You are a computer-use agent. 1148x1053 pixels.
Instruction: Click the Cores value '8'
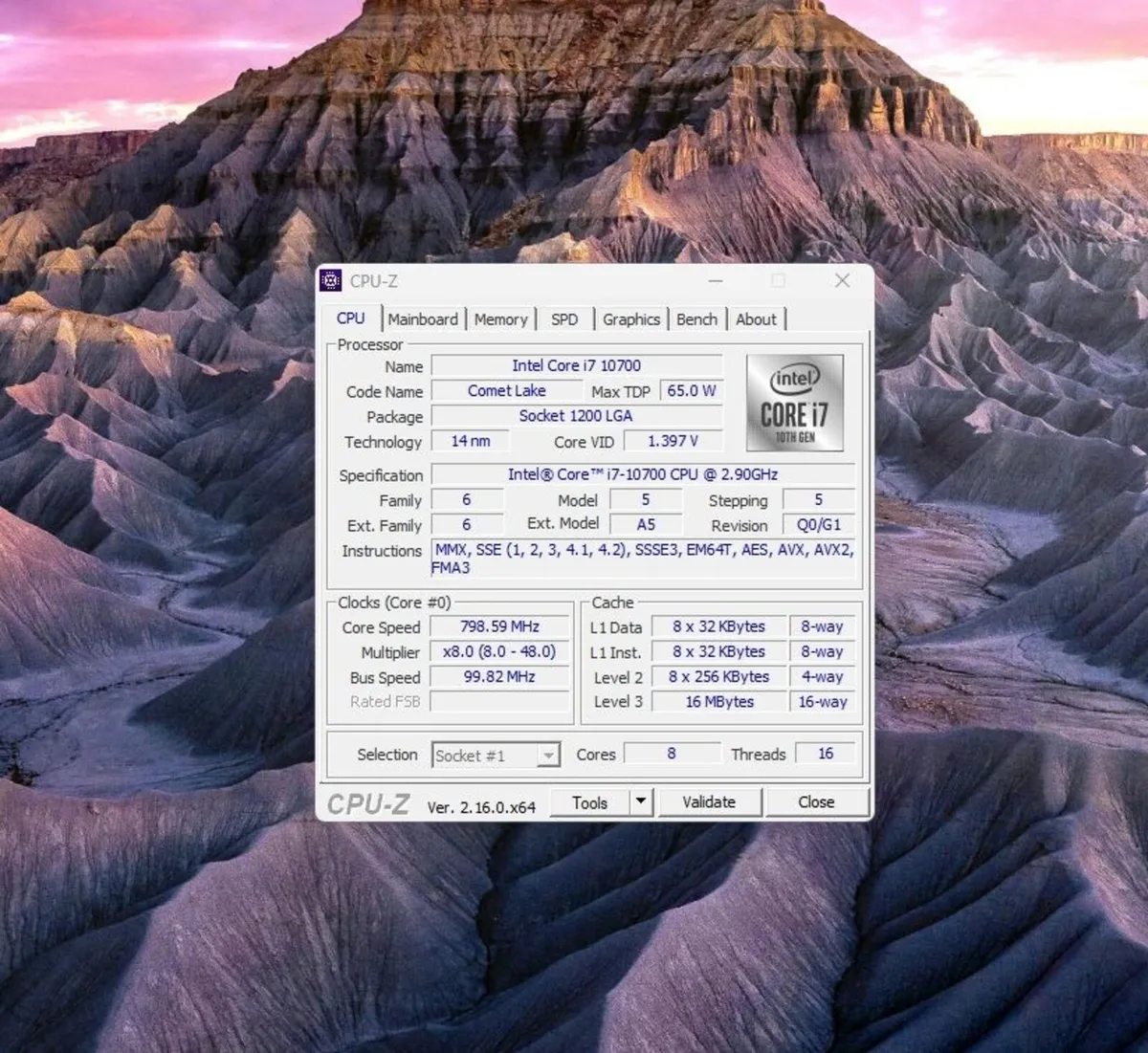coord(672,754)
